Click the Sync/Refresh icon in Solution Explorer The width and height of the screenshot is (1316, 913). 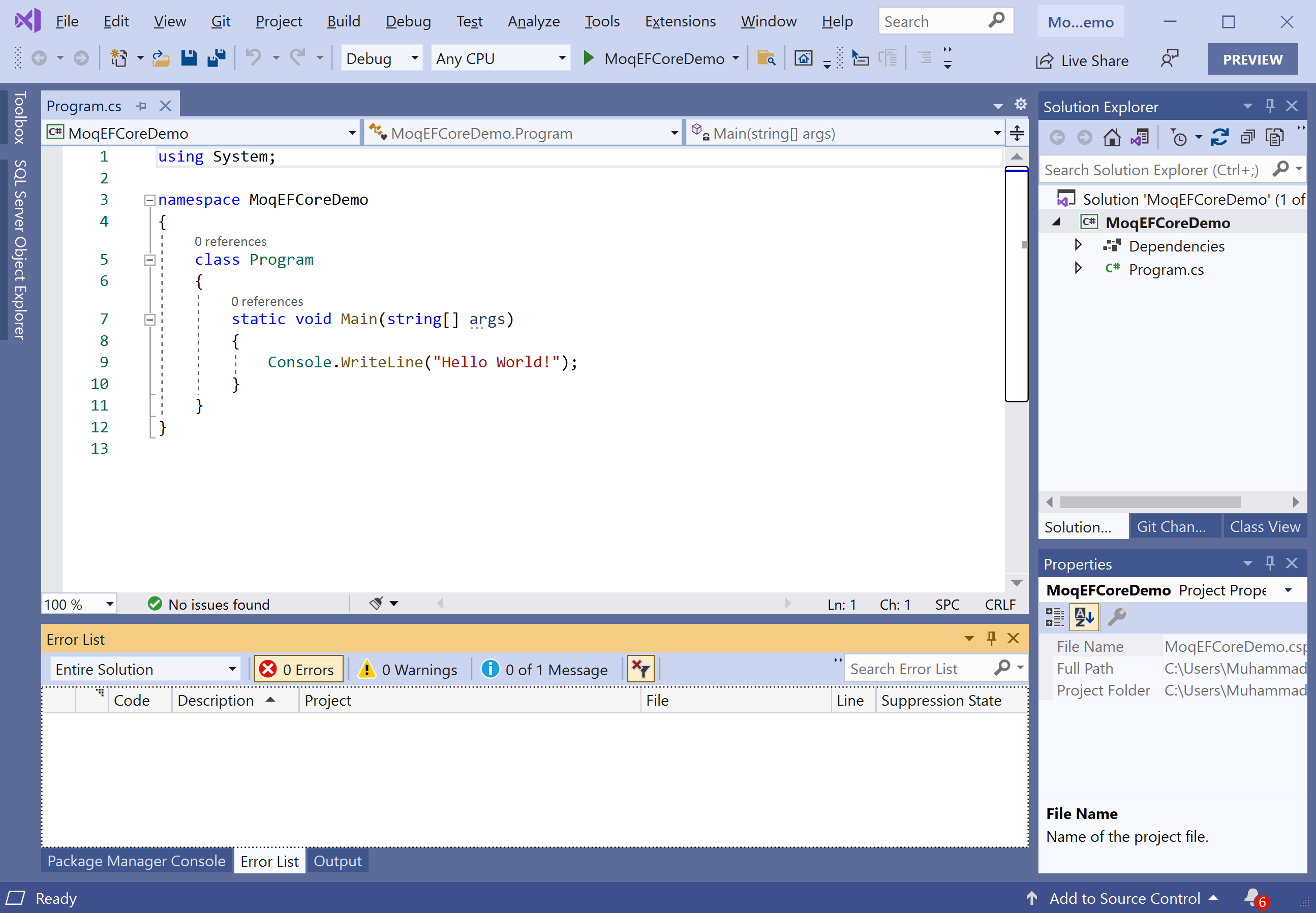(1219, 137)
